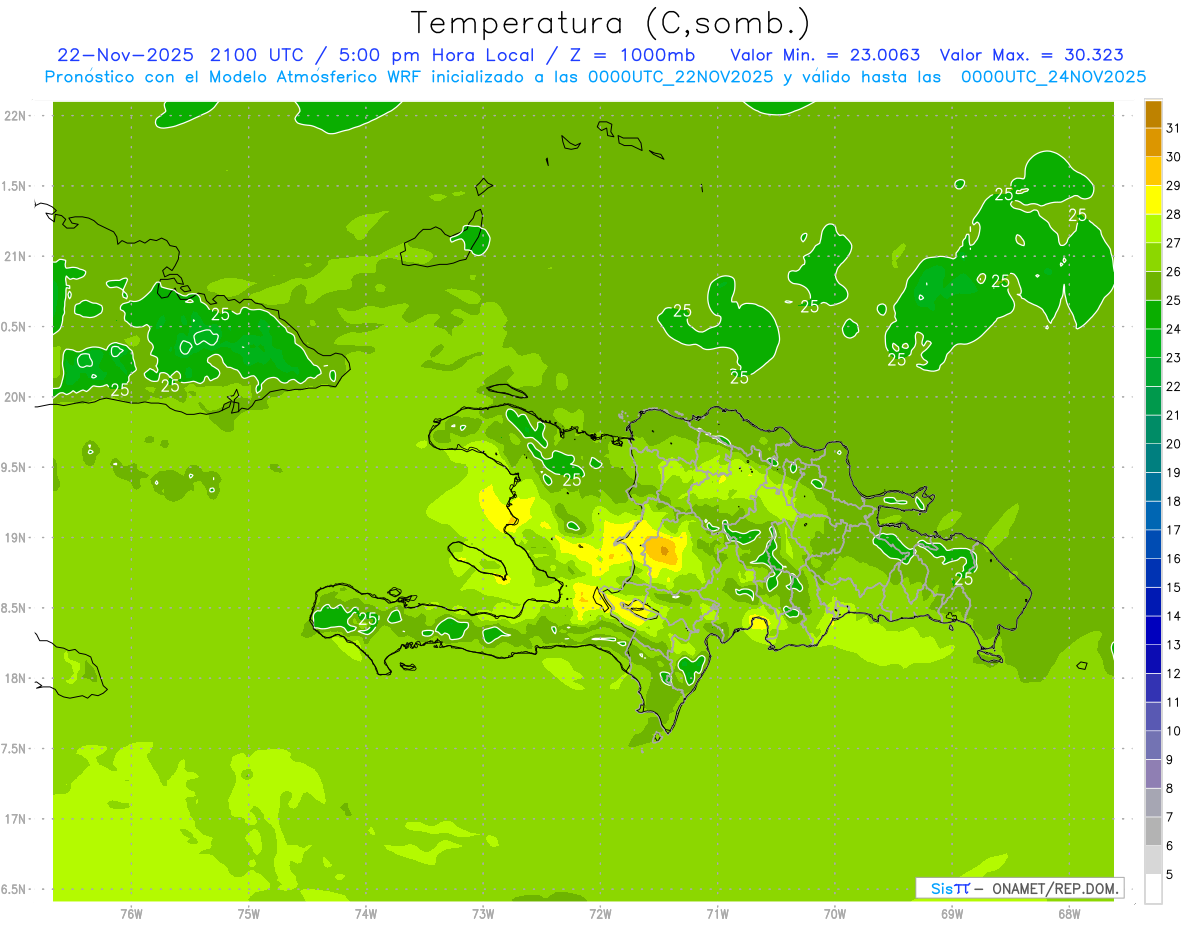Click the blue "SisTT" logo text
1200x927 pixels.
(950, 888)
